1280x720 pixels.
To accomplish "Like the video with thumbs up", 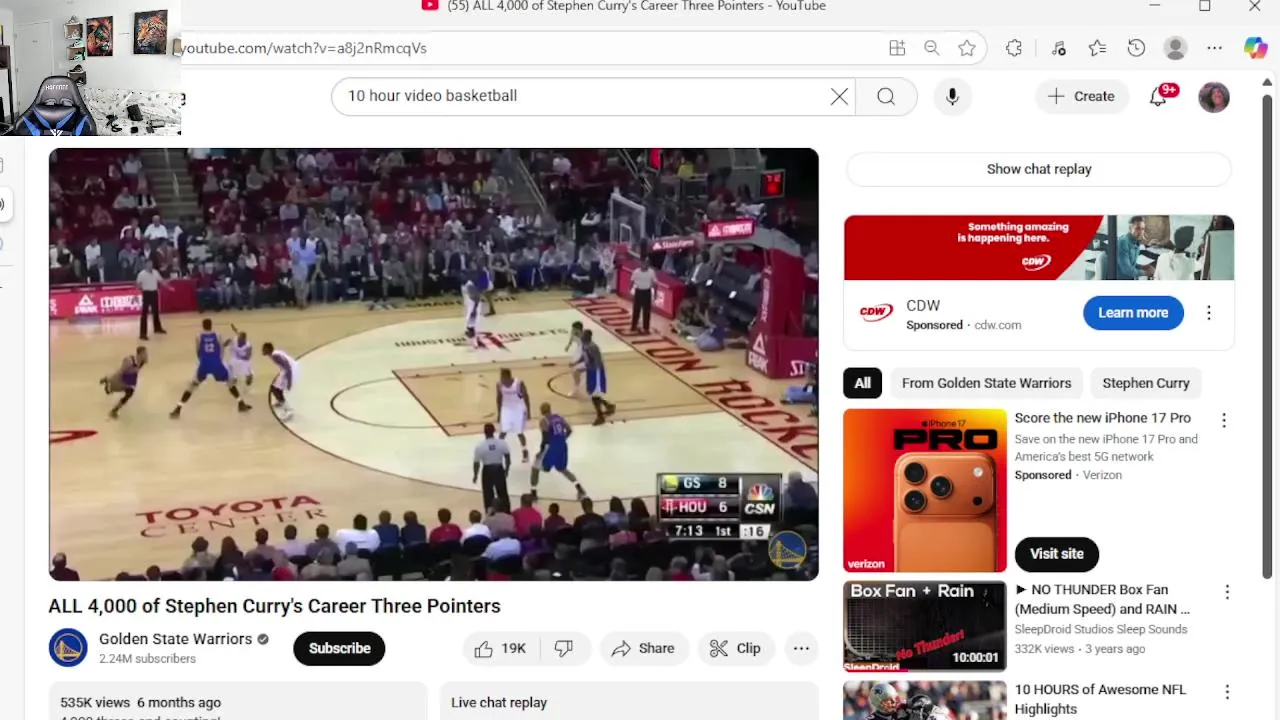I will click(x=501, y=648).
